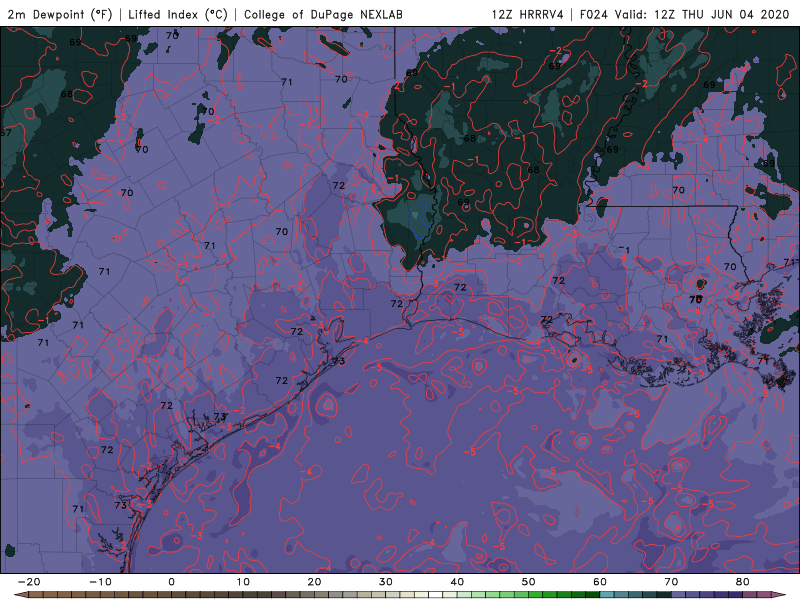Screen dimensions: 800x600
Task: Click the '12Z HRRRV4' model run label
Action: point(528,14)
